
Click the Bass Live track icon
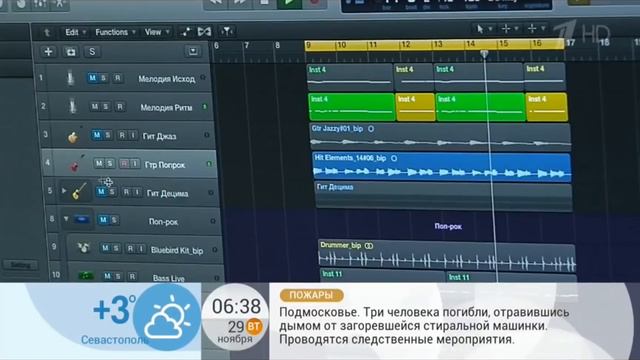[x=86, y=276]
